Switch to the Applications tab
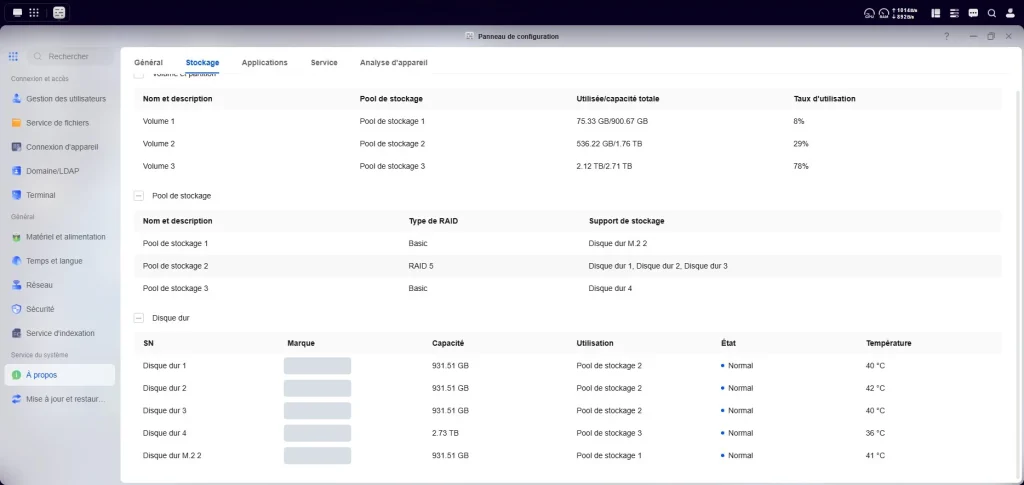This screenshot has height=485, width=1024. [264, 63]
